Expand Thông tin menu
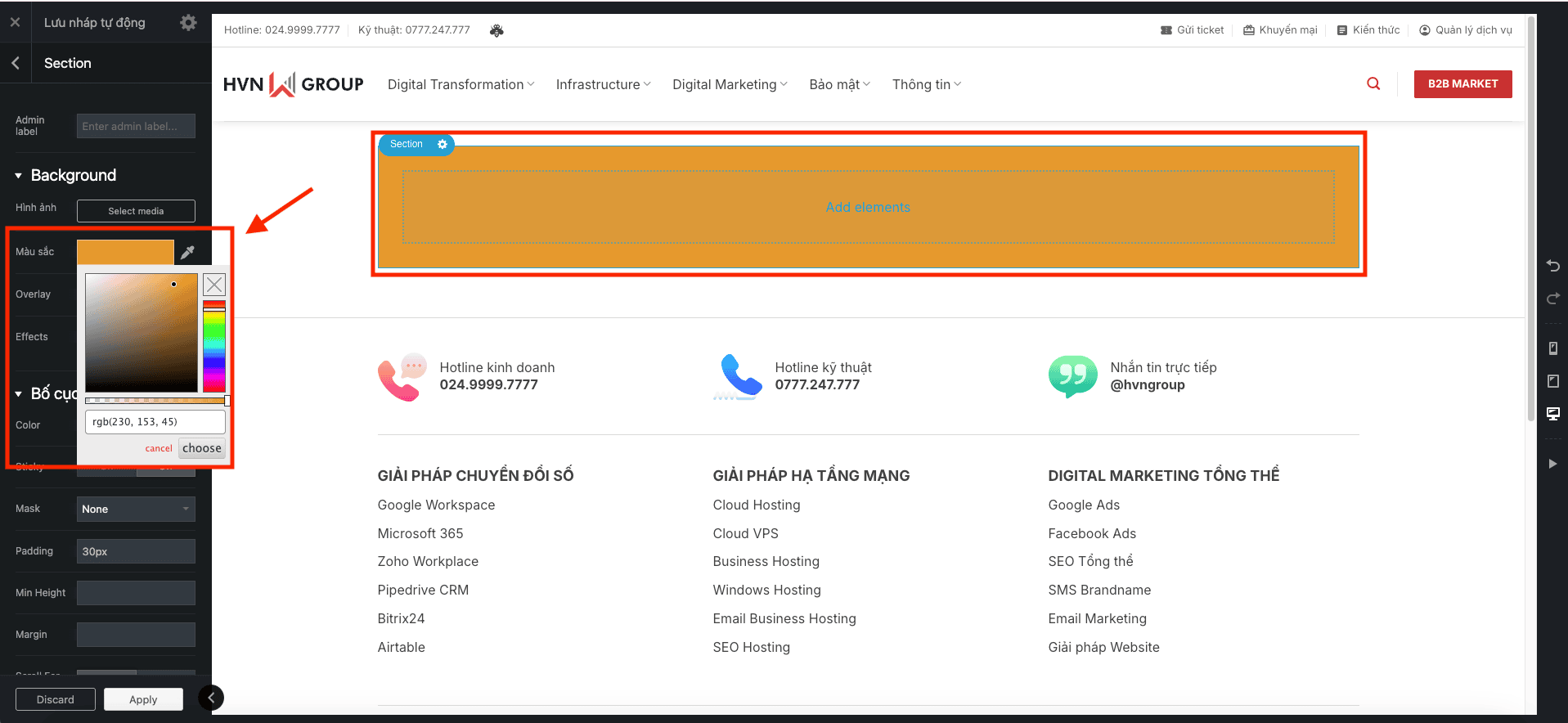 point(927,84)
